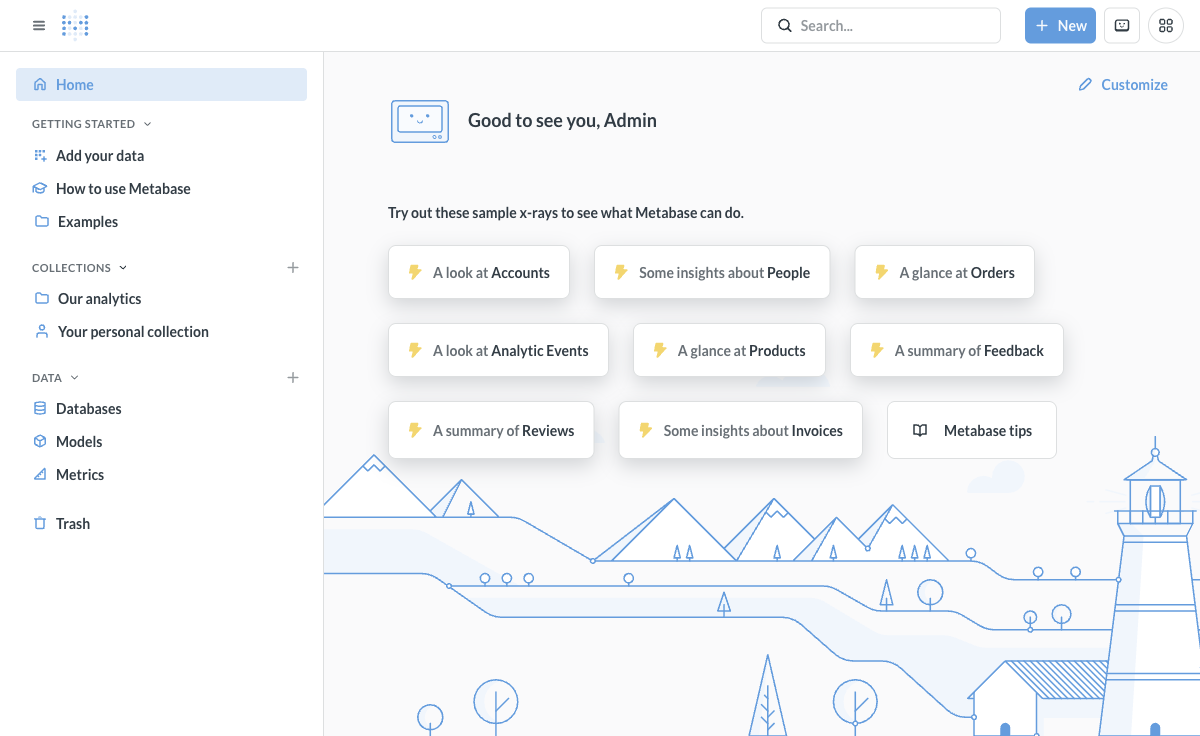
Task: Click the Examples folder icon
Action: pyautogui.click(x=41, y=222)
